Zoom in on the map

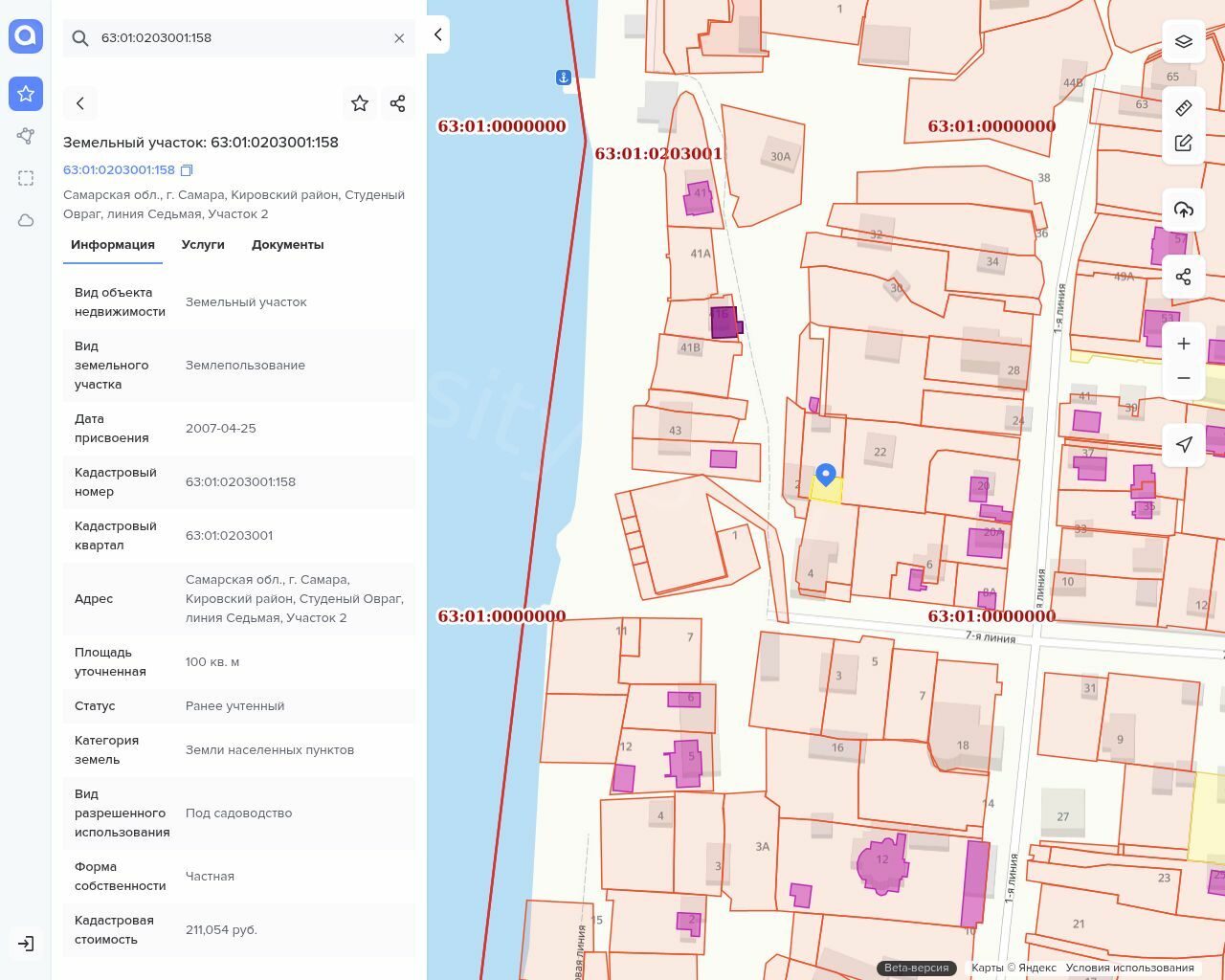[x=1184, y=344]
